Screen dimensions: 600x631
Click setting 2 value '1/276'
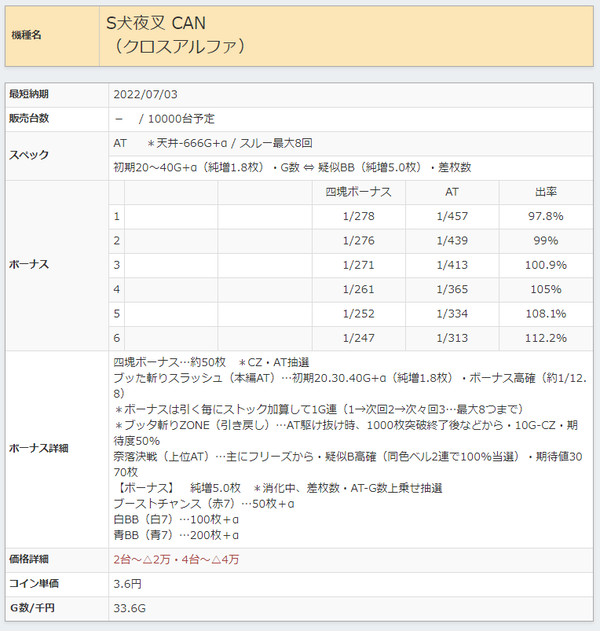coord(359,241)
